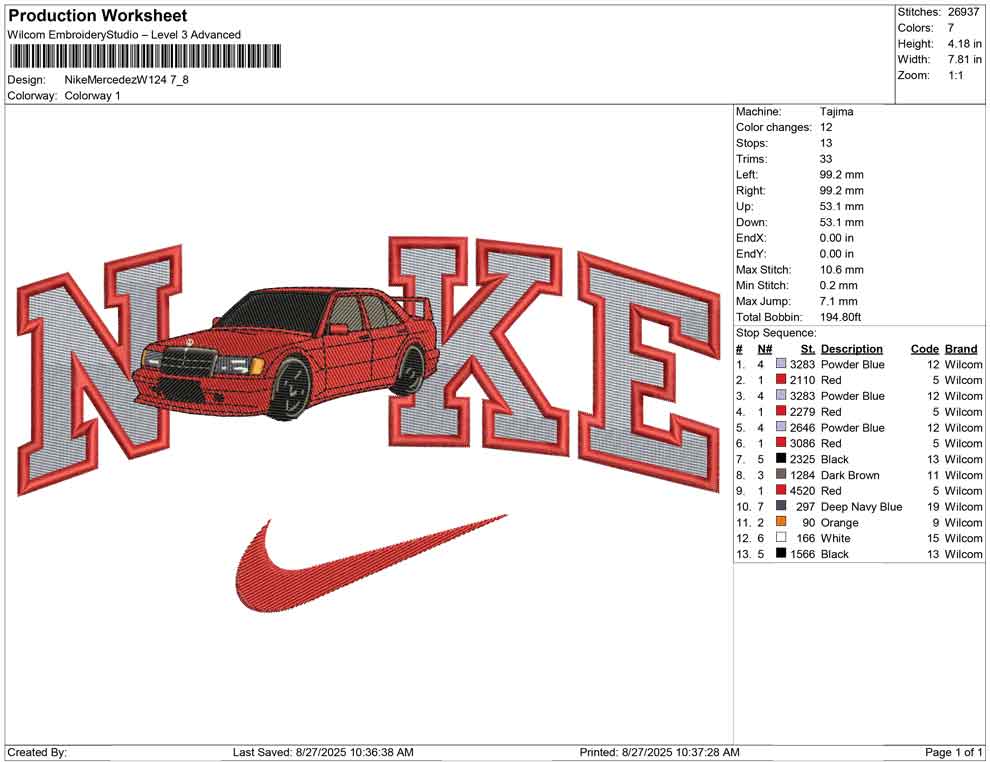Click the White color swatch in stop 12
990x762 pixels.
pyautogui.click(x=781, y=537)
